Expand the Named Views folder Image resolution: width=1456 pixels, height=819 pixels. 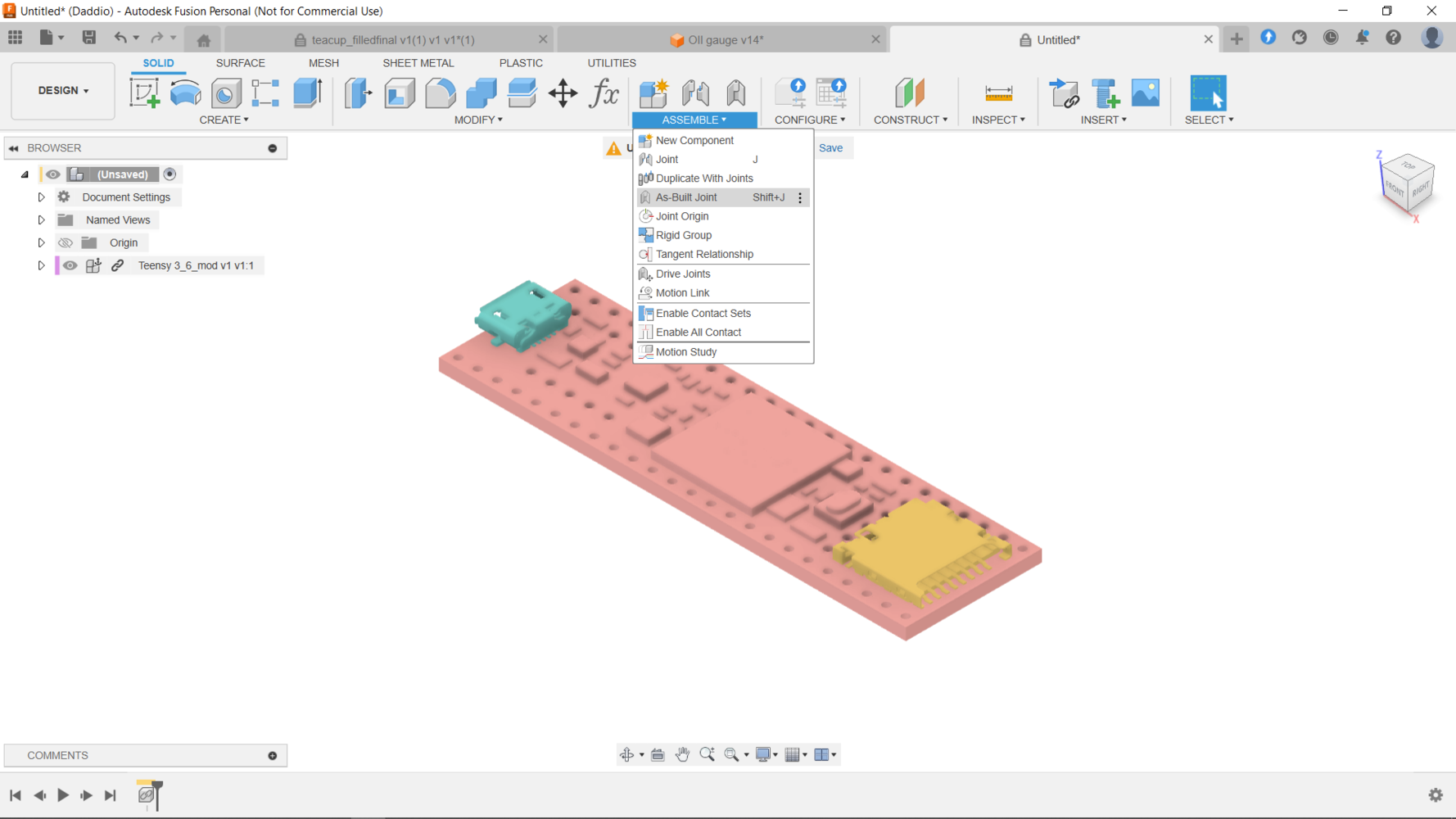pyautogui.click(x=41, y=220)
